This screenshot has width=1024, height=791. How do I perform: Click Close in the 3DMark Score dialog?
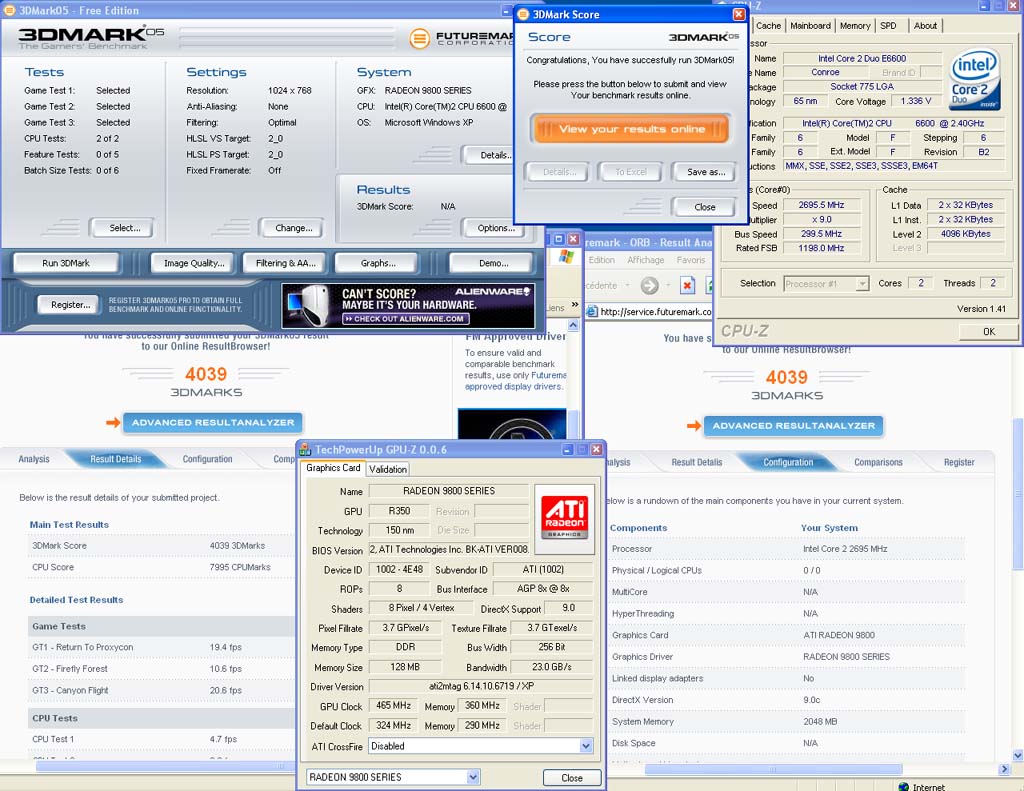pos(705,207)
